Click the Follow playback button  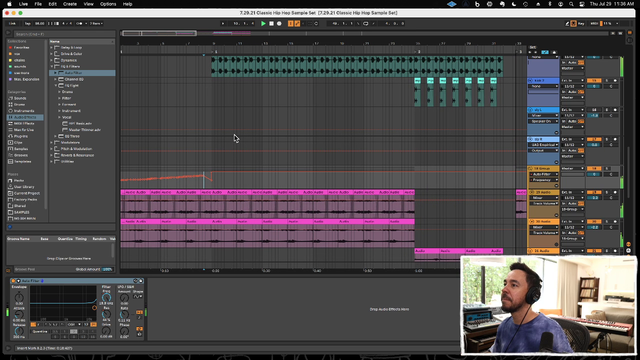(x=223, y=24)
